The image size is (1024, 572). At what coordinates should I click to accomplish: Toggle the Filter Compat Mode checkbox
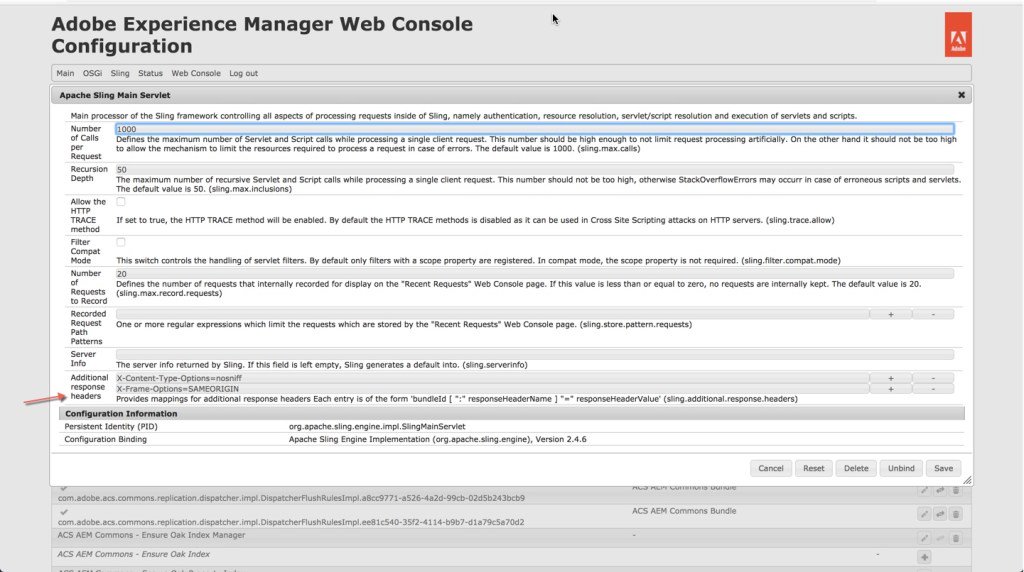tap(121, 242)
